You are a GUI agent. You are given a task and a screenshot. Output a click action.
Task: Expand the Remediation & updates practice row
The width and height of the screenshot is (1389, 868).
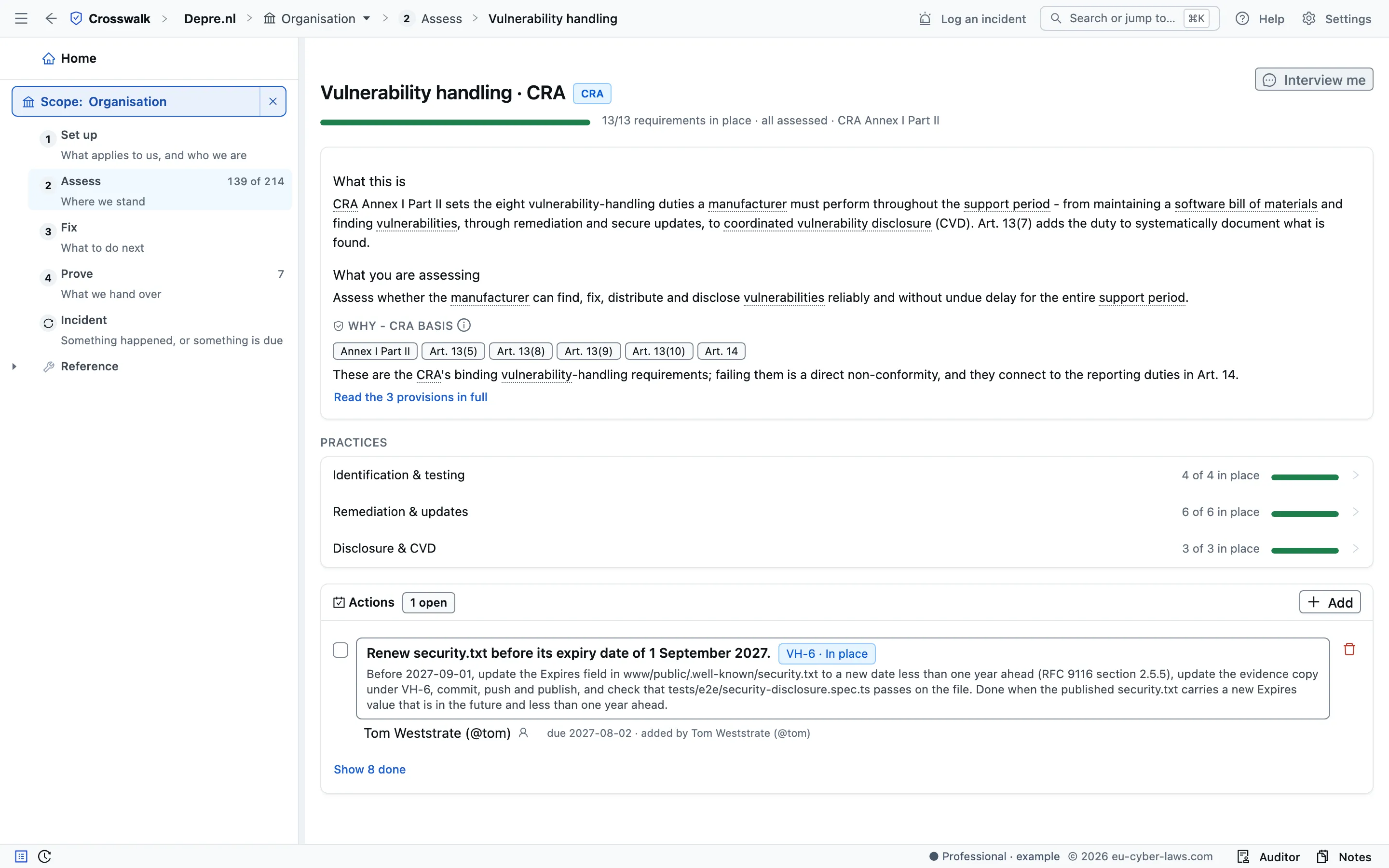click(846, 512)
